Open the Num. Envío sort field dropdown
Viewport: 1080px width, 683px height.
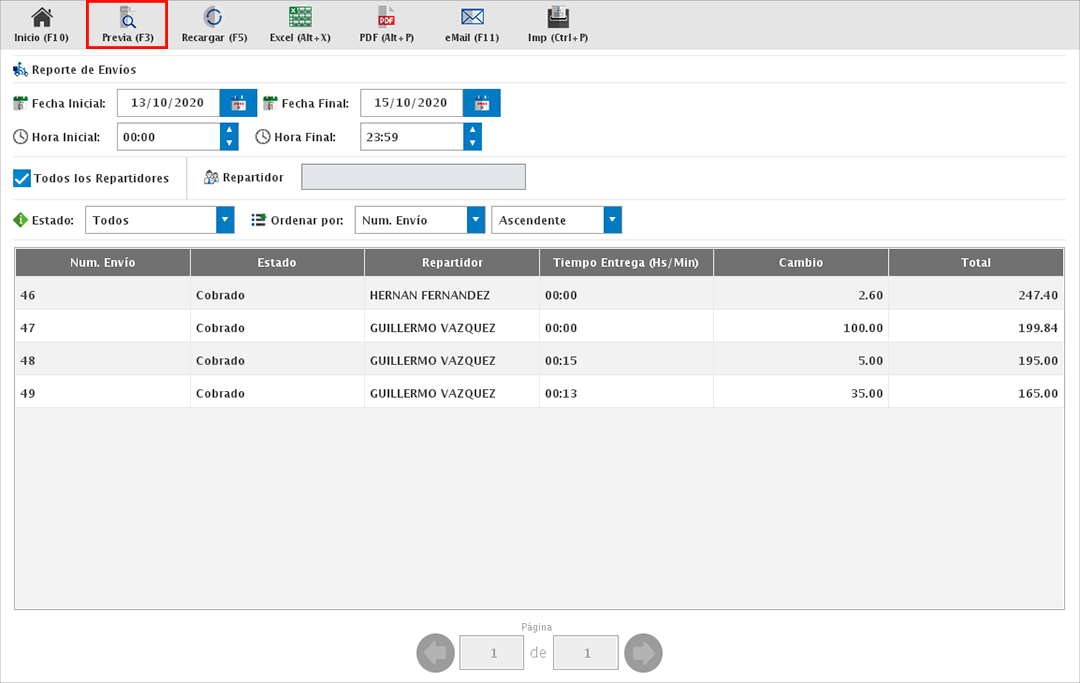[475, 220]
